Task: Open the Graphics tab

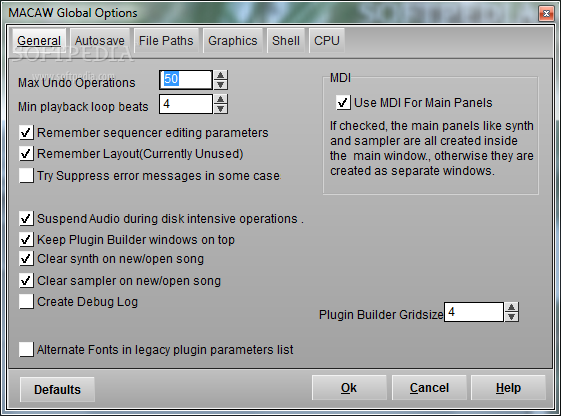Action: 233,41
